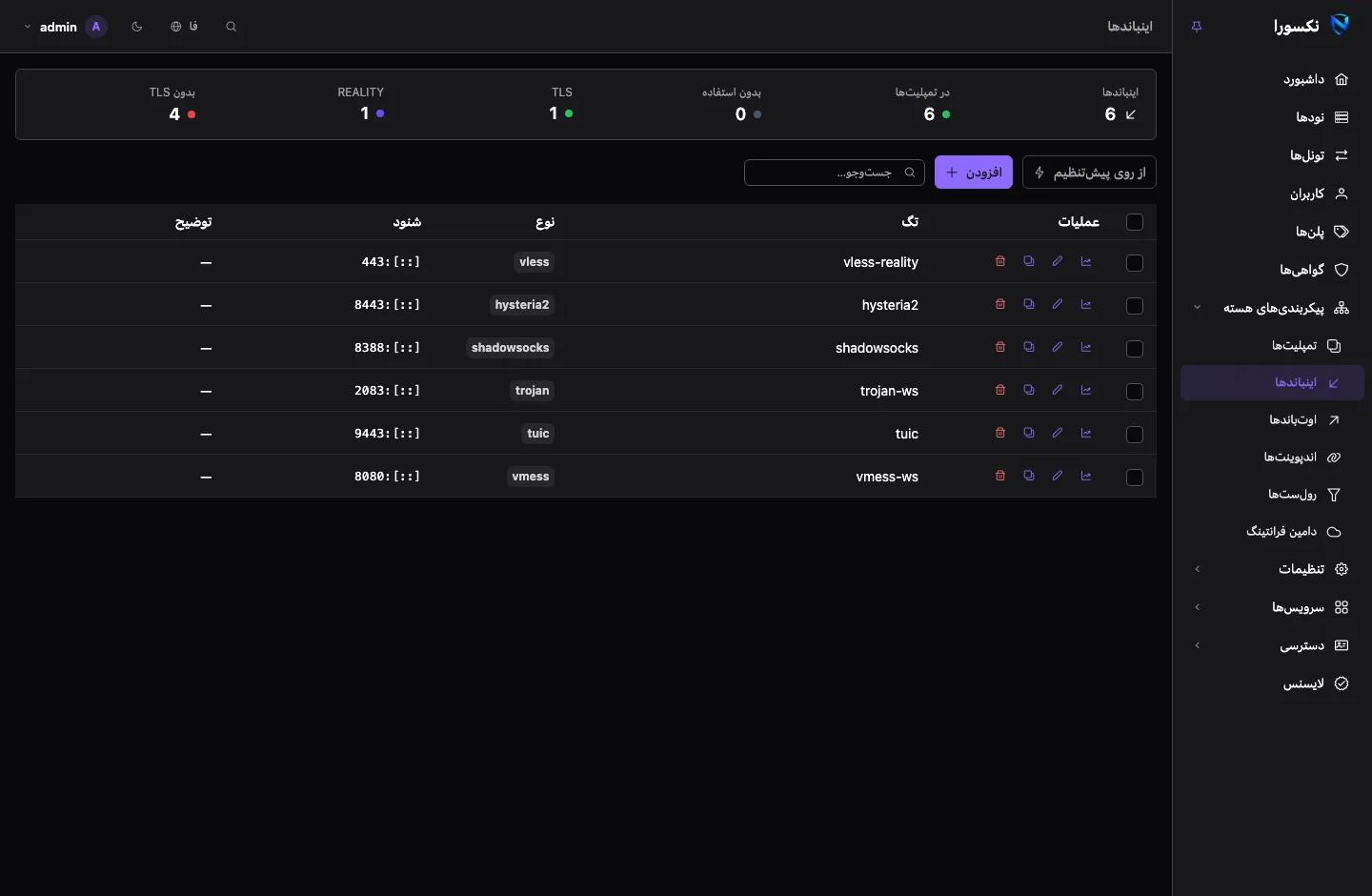Open the admin user dropdown
Viewport: 1372px width, 896px height.
tap(65, 27)
